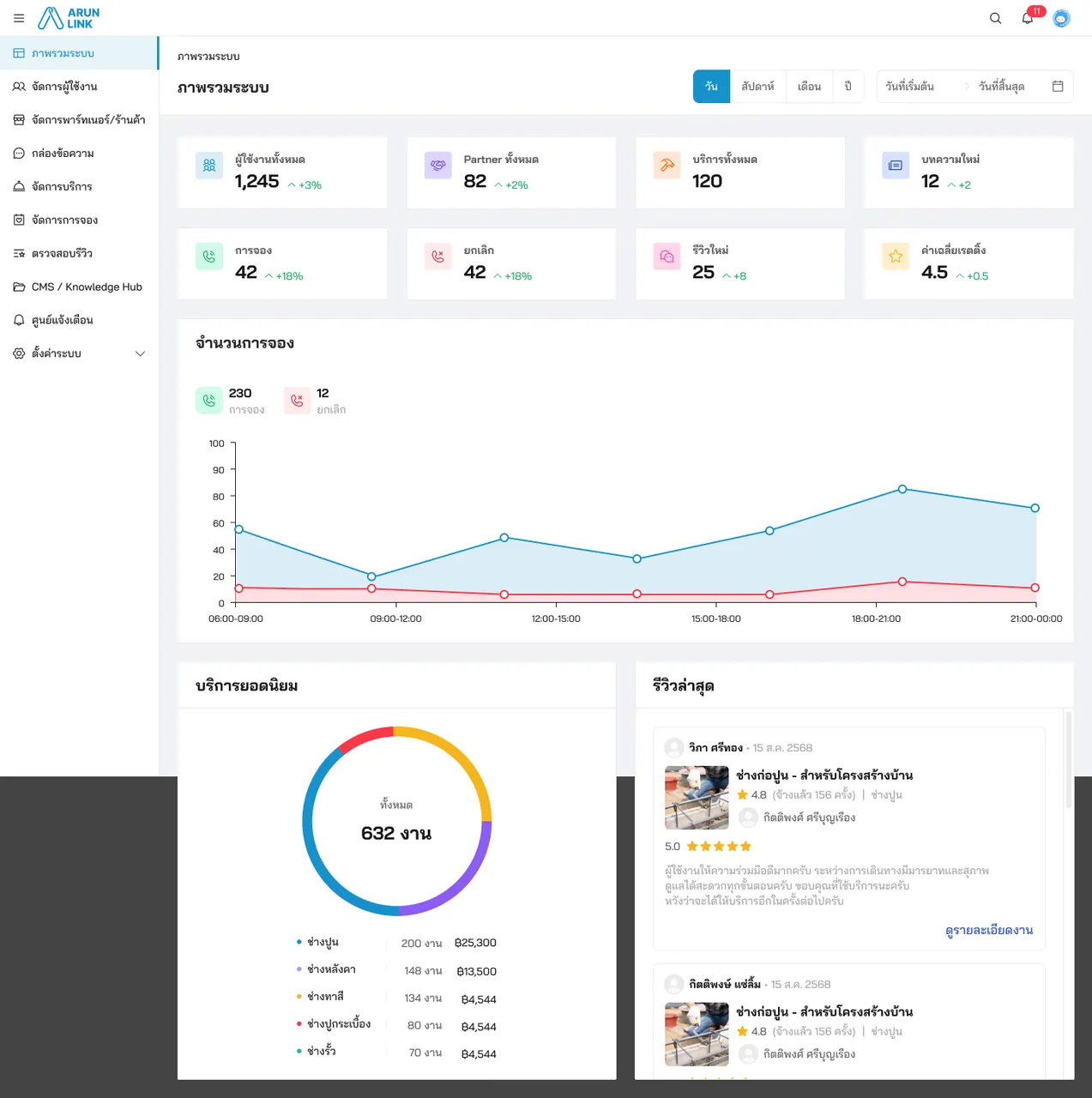Click the yellow segment of the donut chart
The image size is (1092, 1098).
tap(453, 759)
